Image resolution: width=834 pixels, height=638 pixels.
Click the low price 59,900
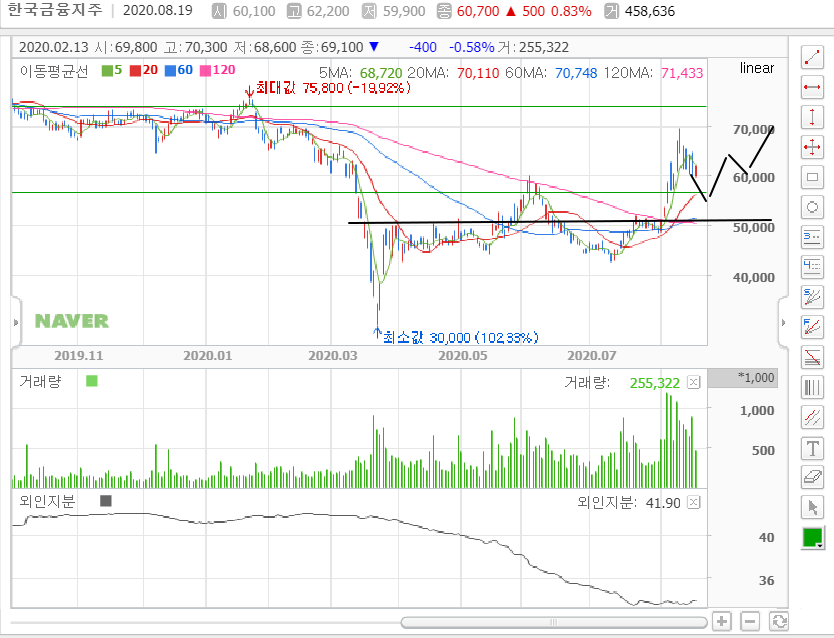[404, 11]
